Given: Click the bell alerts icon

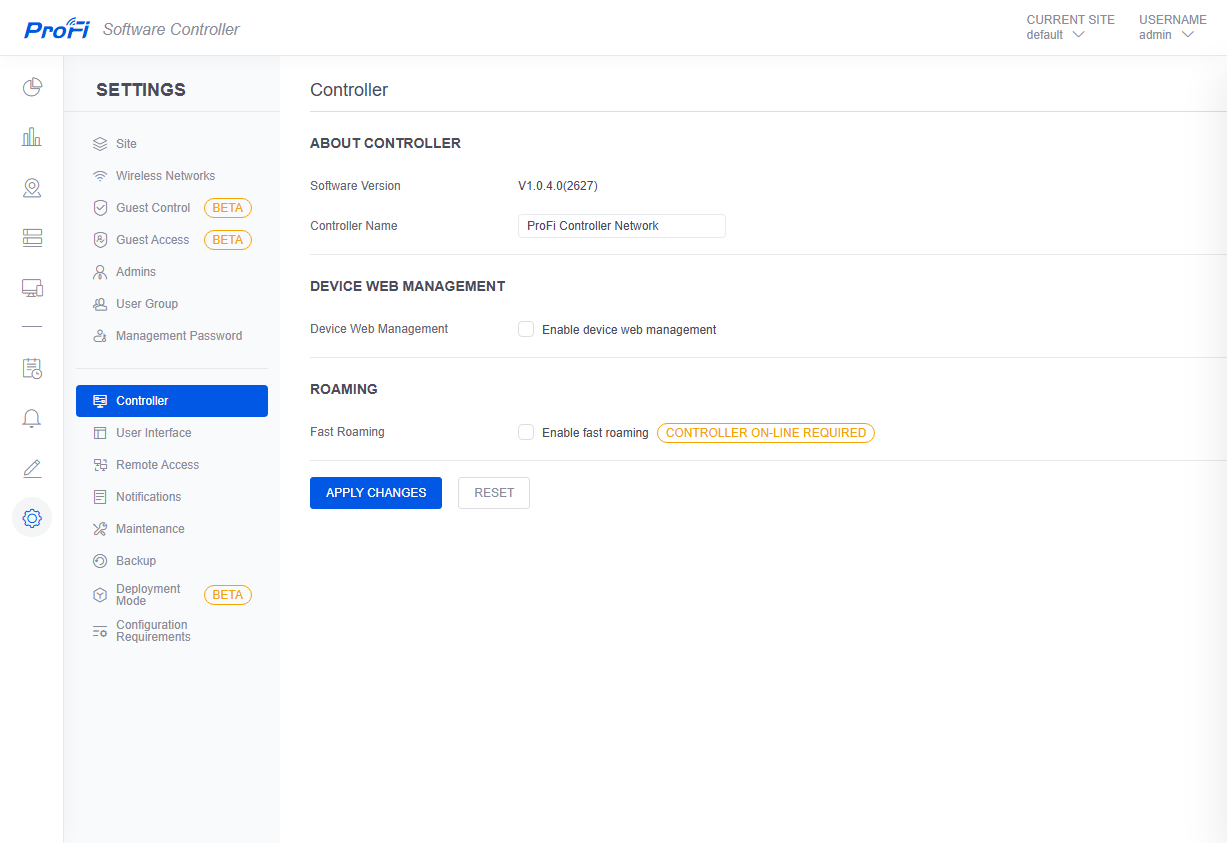Looking at the screenshot, I should pos(32,418).
